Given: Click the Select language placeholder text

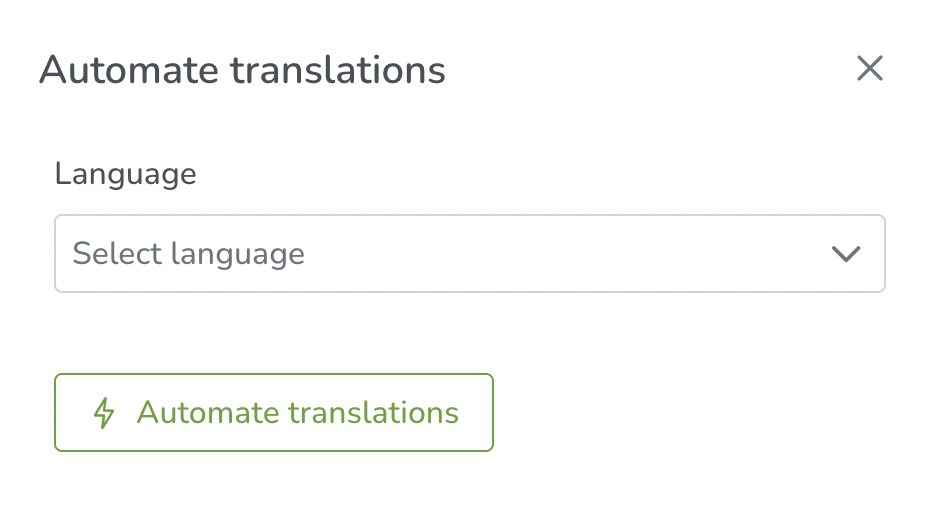Looking at the screenshot, I should [189, 254].
